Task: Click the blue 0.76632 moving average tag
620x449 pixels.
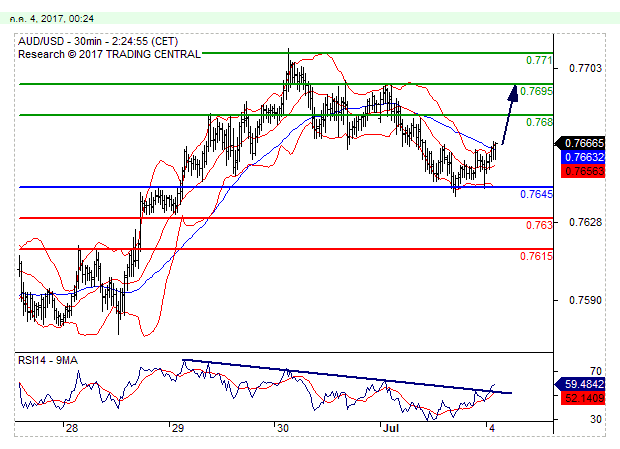Action: pos(583,157)
